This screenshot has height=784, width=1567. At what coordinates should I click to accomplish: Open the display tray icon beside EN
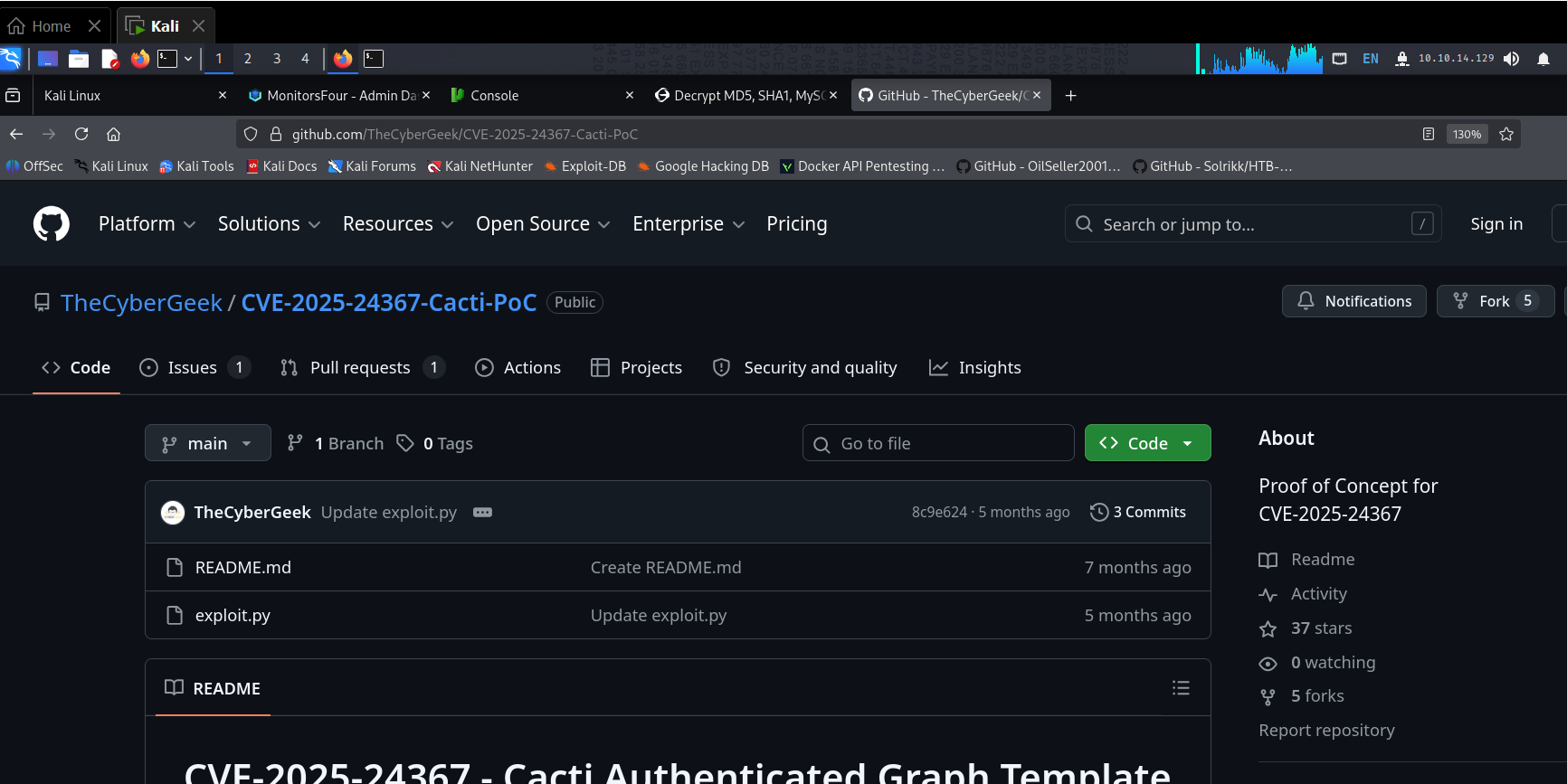pyautogui.click(x=1340, y=59)
